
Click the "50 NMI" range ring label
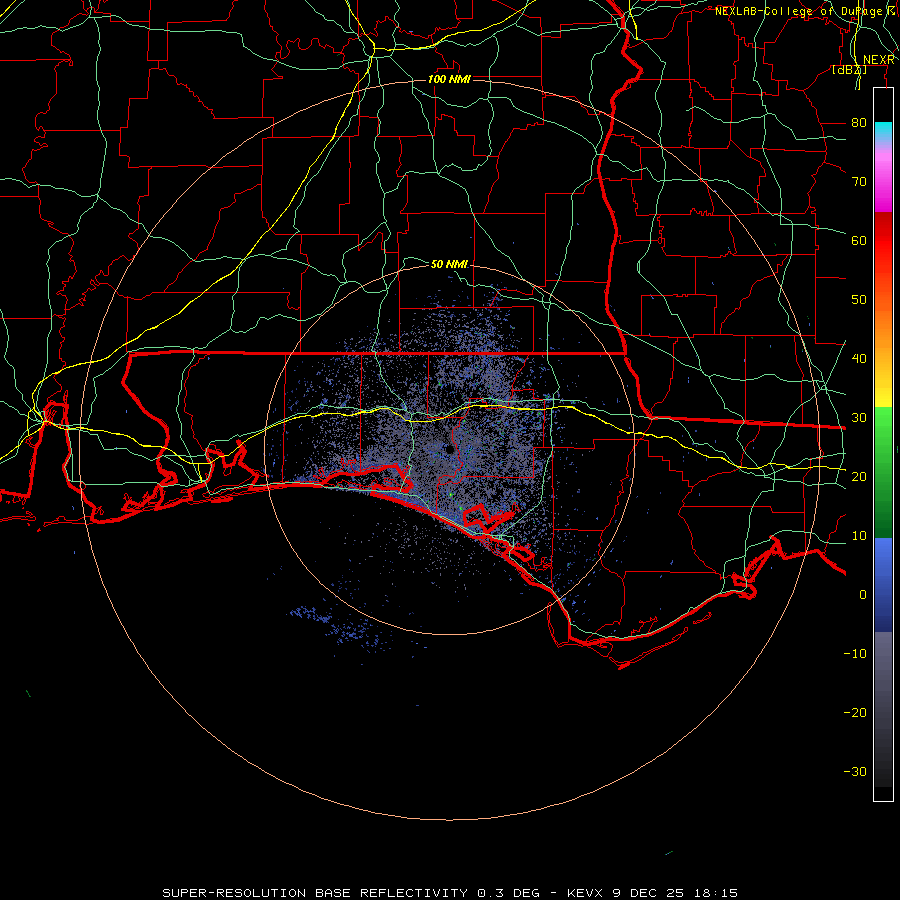pos(449,264)
